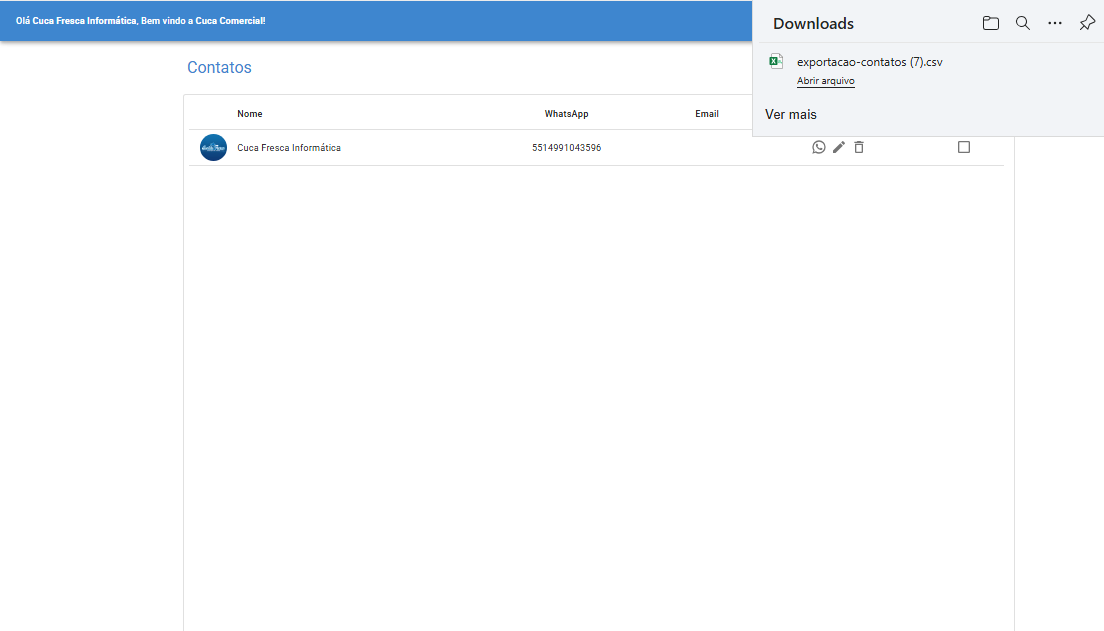This screenshot has width=1104, height=631.
Task: Select the number 5514991043596
Action: [567, 148]
